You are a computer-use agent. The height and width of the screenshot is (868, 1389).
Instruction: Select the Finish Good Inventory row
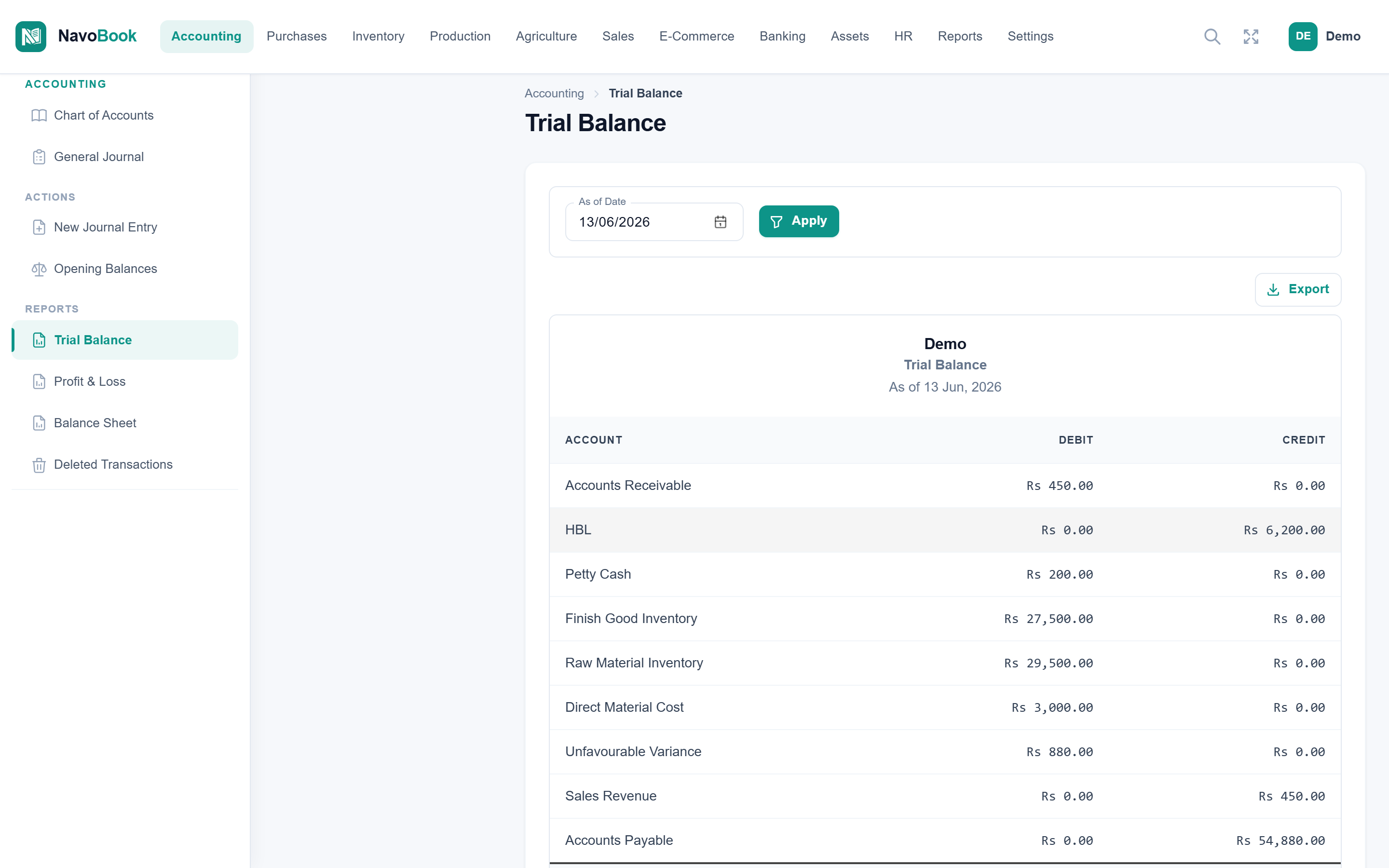pyautogui.click(x=945, y=619)
